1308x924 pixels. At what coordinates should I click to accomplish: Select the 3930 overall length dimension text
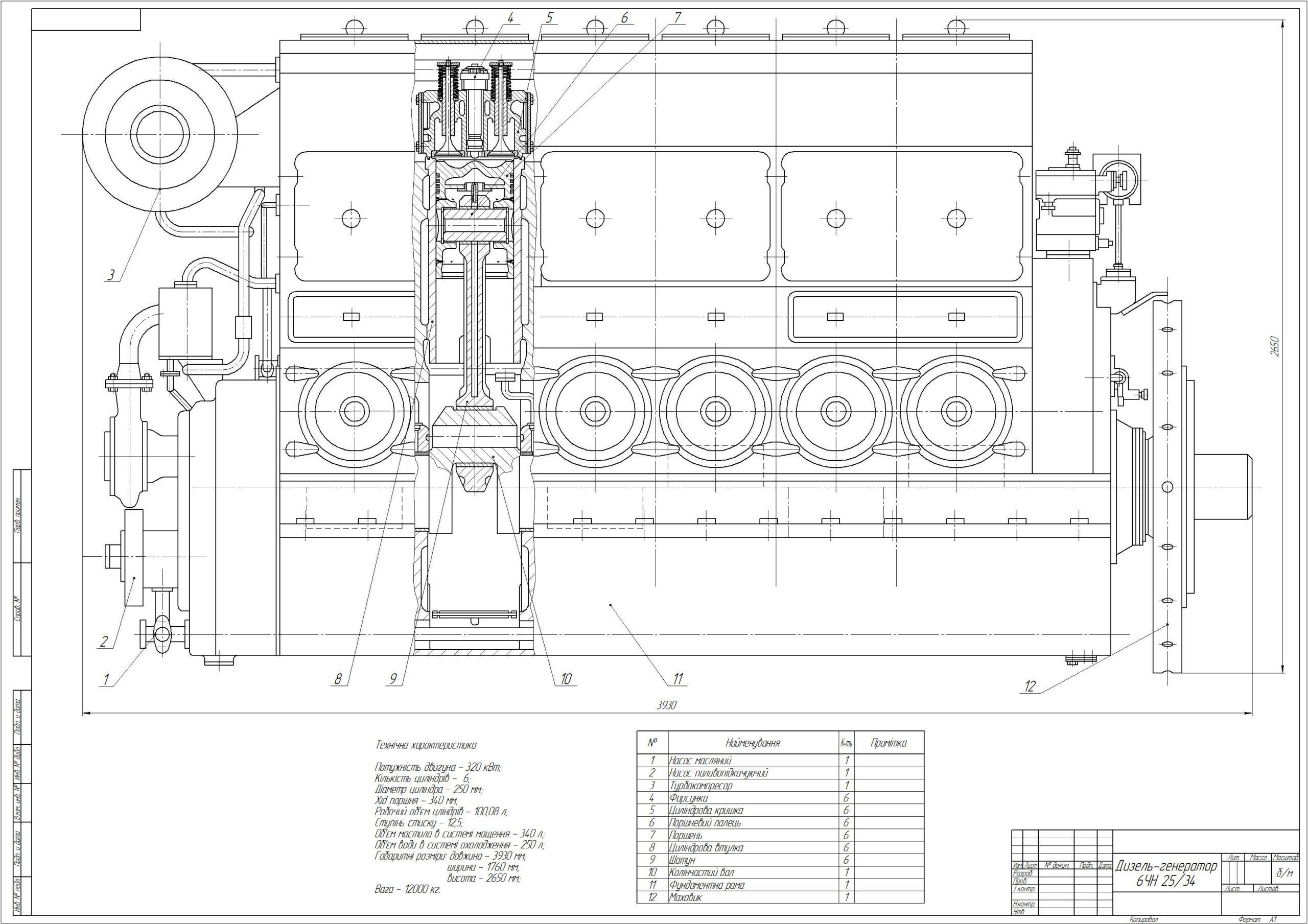[668, 705]
